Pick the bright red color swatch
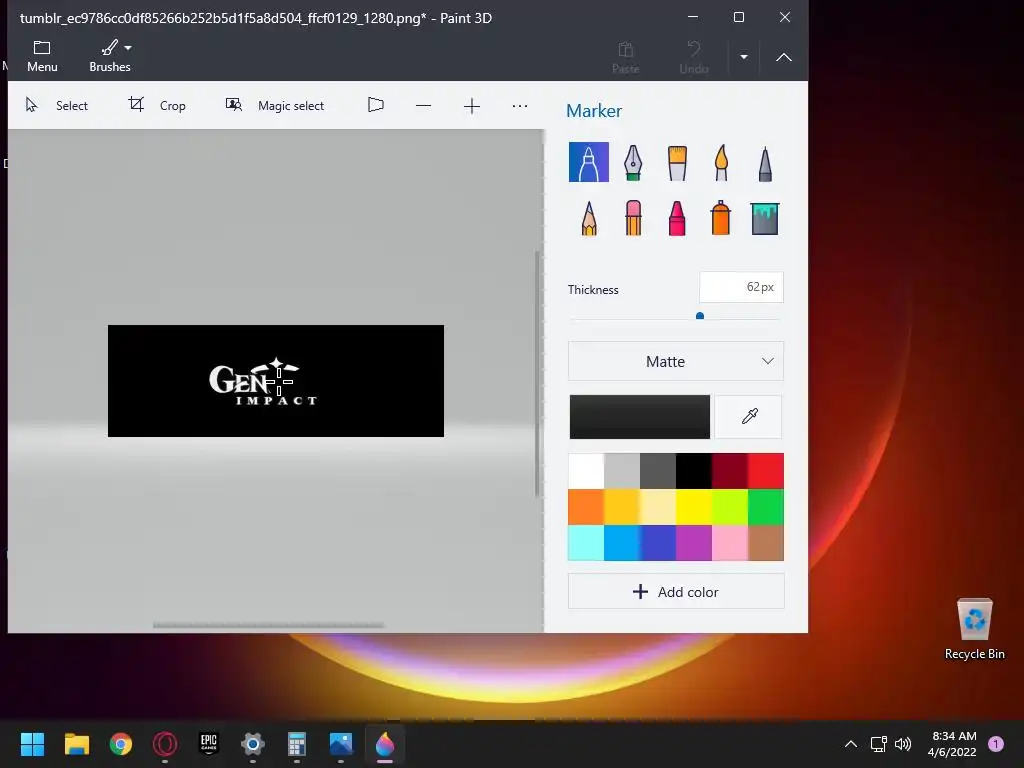Viewport: 1024px width, 768px height. pyautogui.click(x=765, y=471)
